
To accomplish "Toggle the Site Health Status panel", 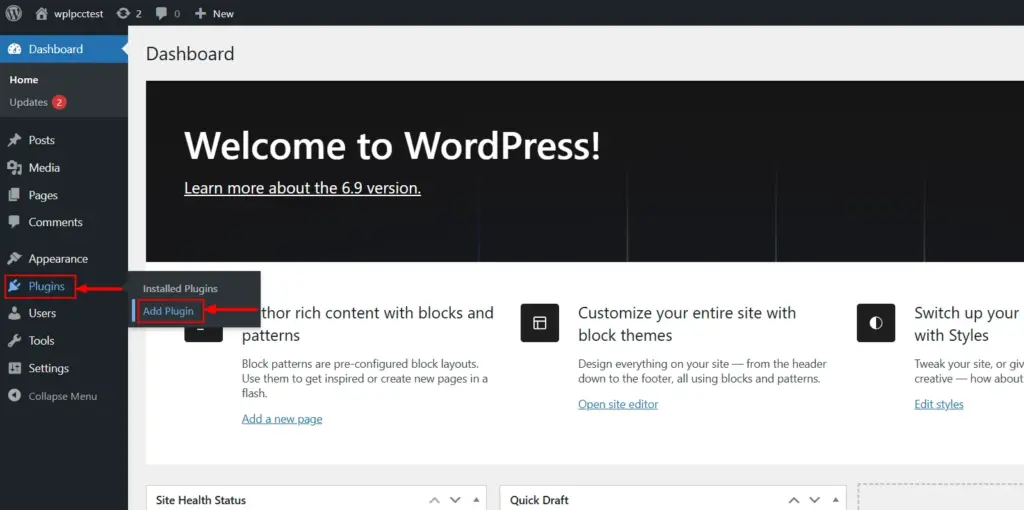I will [476, 500].
